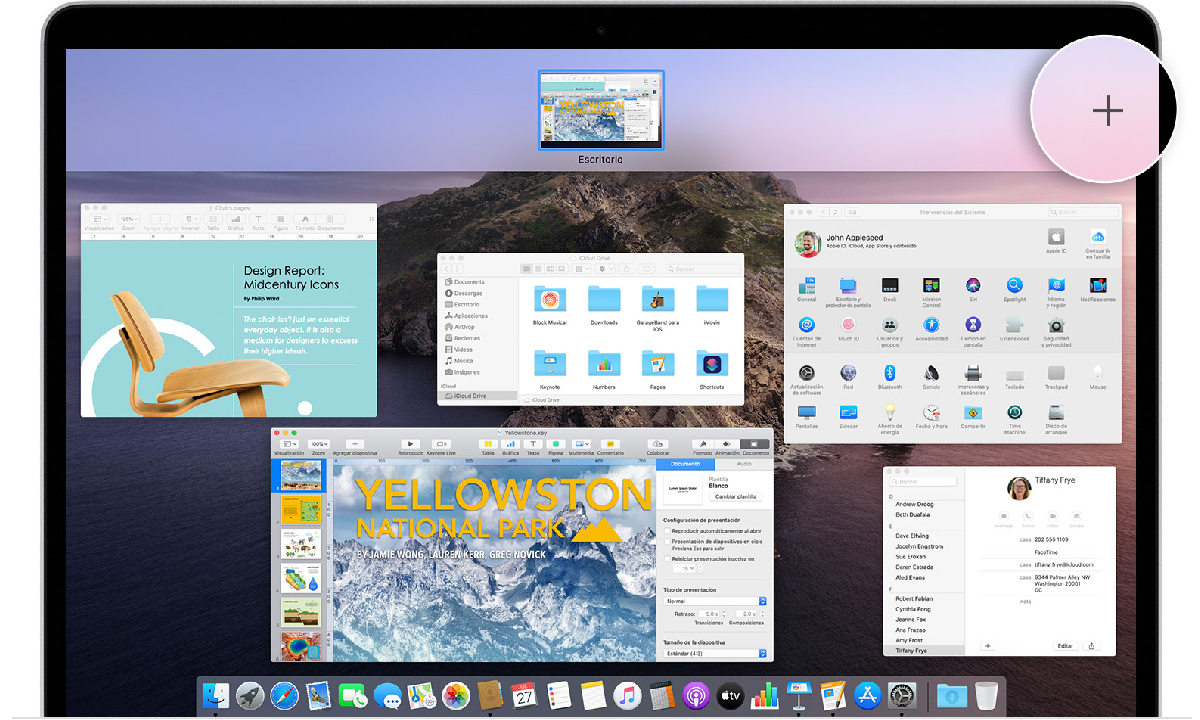Open App Store from the Dock
This screenshot has width=1200, height=720.
(867, 694)
